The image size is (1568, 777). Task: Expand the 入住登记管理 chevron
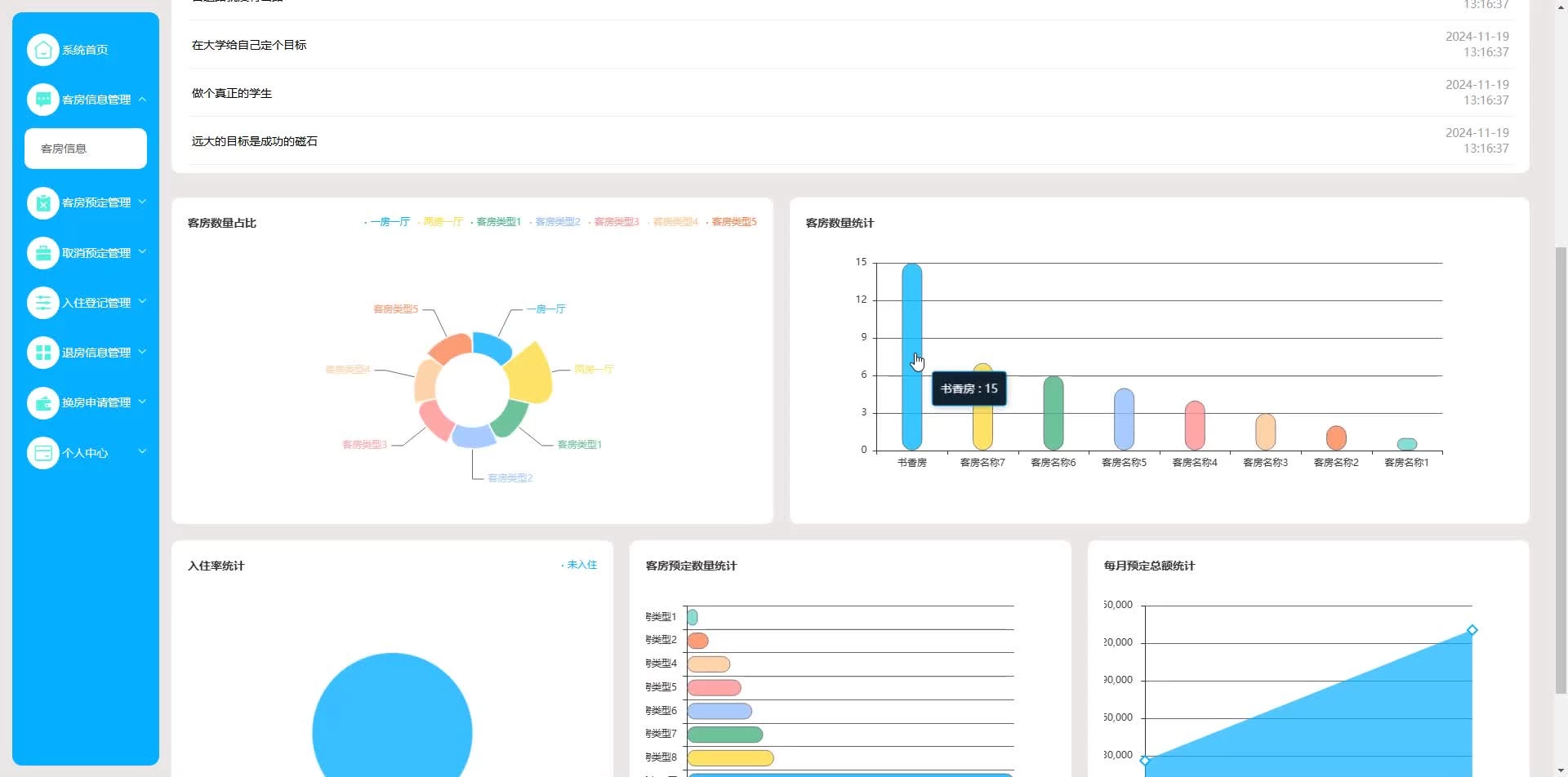point(142,302)
